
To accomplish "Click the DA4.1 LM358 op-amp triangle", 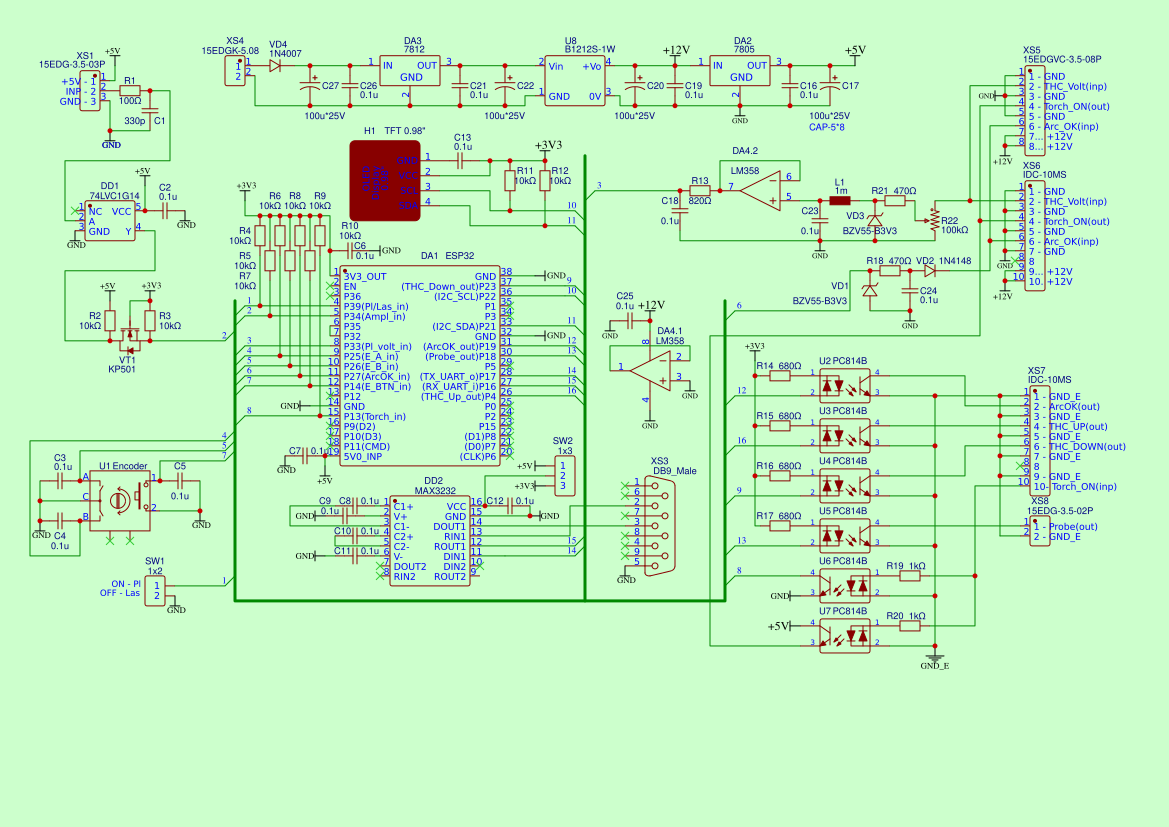I will 649,370.
